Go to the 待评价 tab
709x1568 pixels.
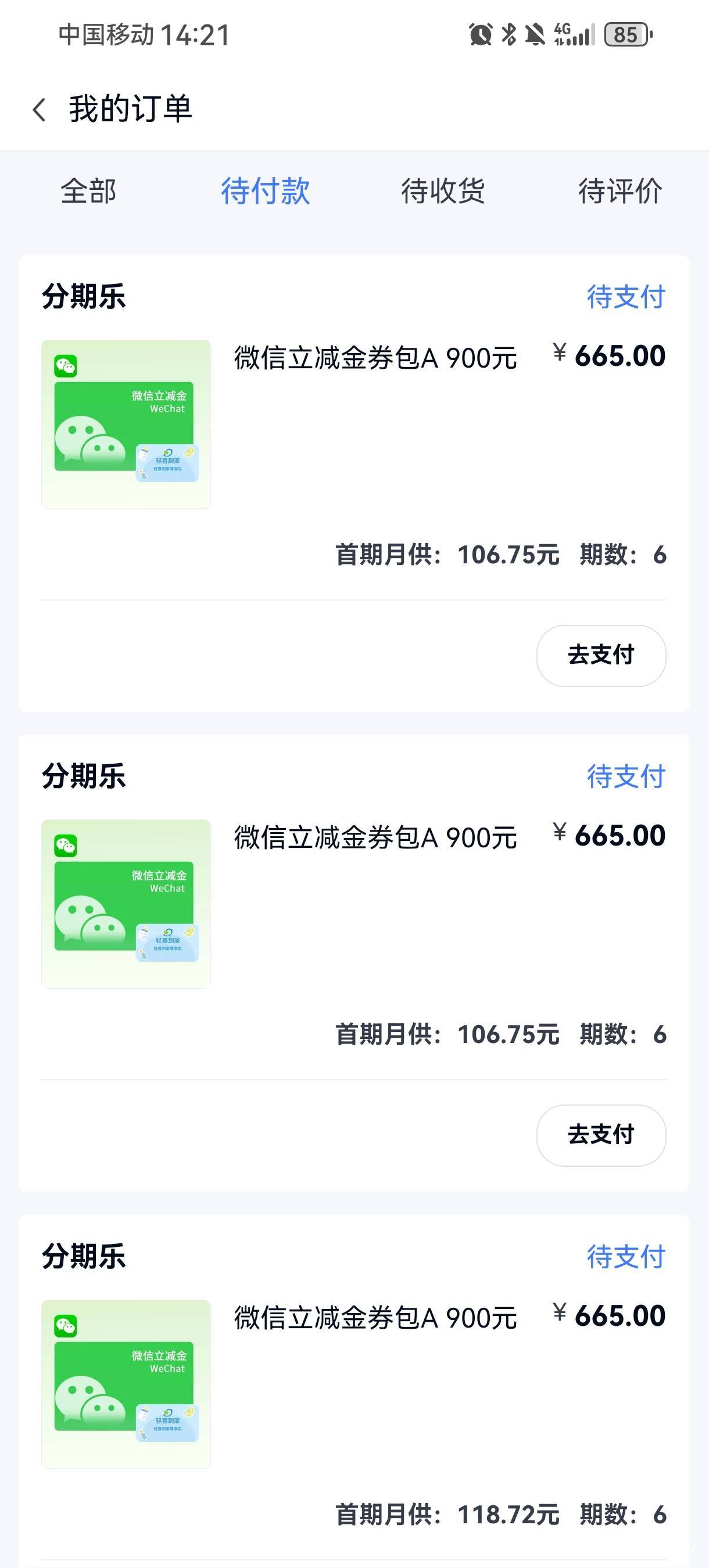pos(620,191)
